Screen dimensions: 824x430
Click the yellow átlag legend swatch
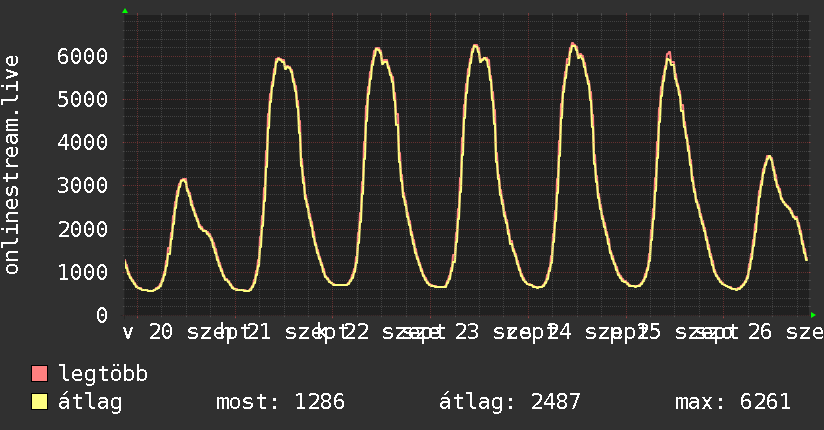coord(39,401)
